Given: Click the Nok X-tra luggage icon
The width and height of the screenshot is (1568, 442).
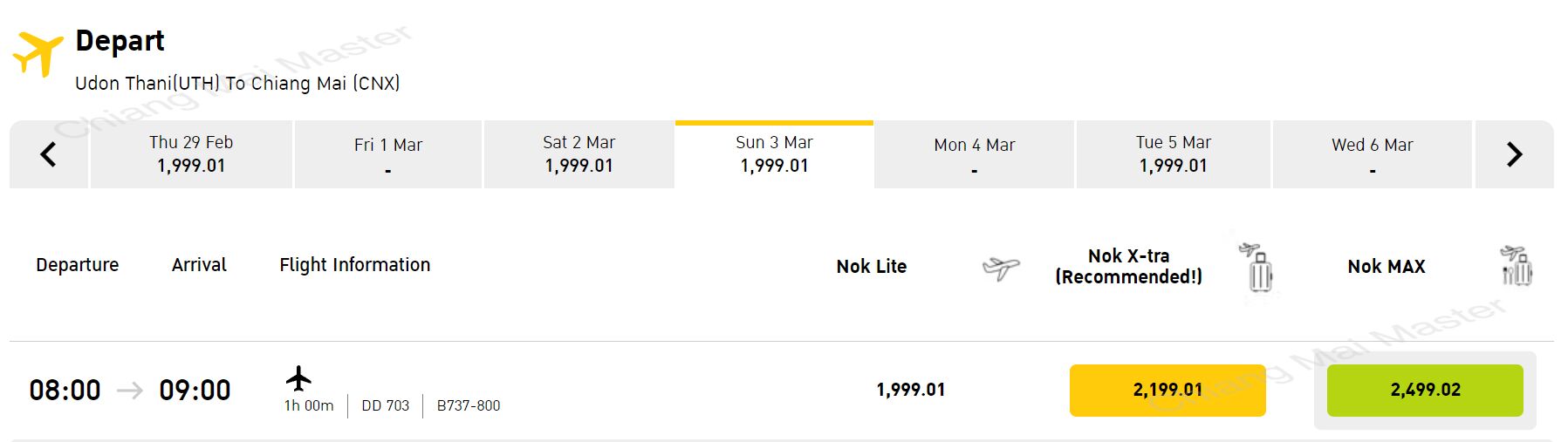Looking at the screenshot, I should pyautogui.click(x=1256, y=268).
